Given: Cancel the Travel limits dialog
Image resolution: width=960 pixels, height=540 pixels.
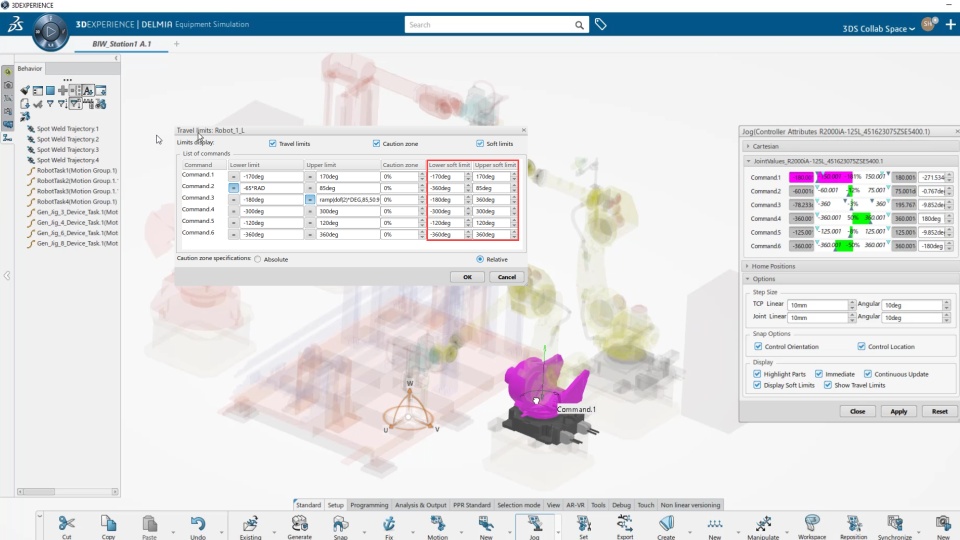Looking at the screenshot, I should pyautogui.click(x=506, y=277).
